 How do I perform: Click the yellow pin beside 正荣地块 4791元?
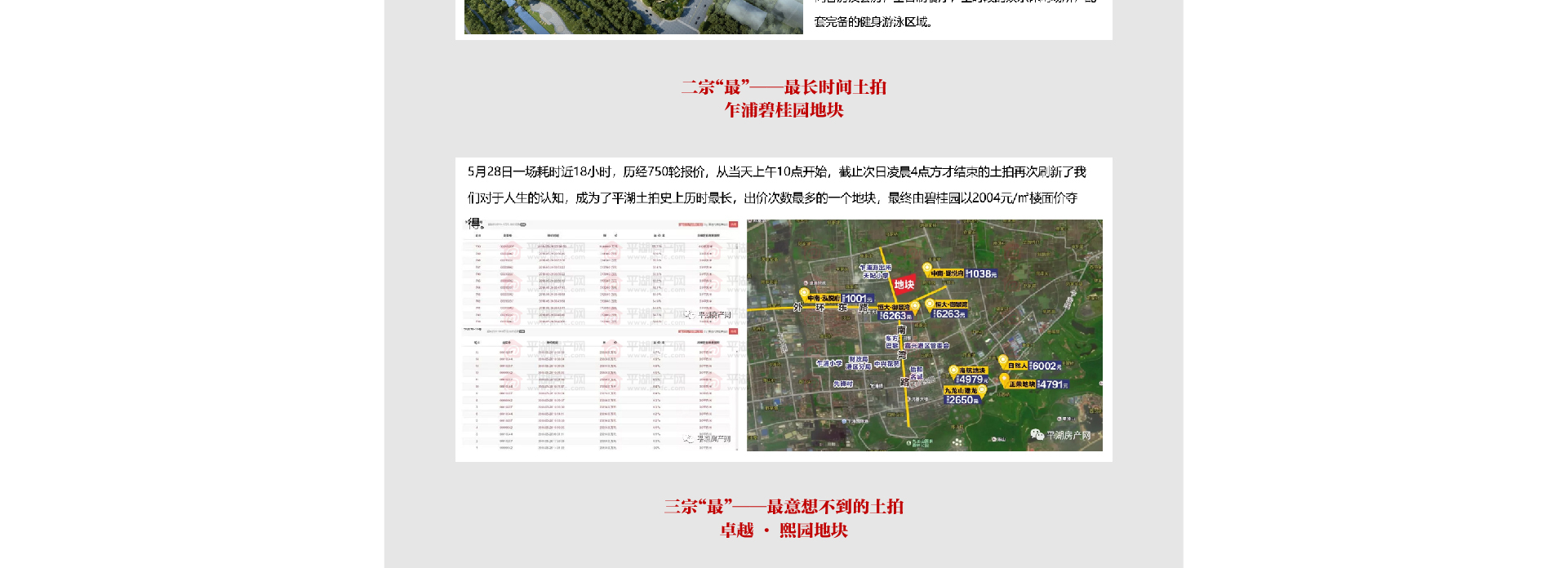tap(1004, 379)
